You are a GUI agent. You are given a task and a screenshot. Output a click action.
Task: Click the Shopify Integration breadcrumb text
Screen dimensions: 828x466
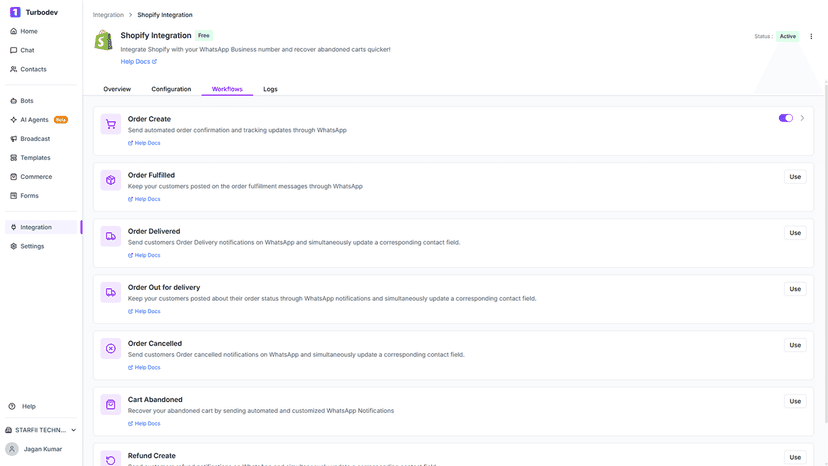click(165, 15)
